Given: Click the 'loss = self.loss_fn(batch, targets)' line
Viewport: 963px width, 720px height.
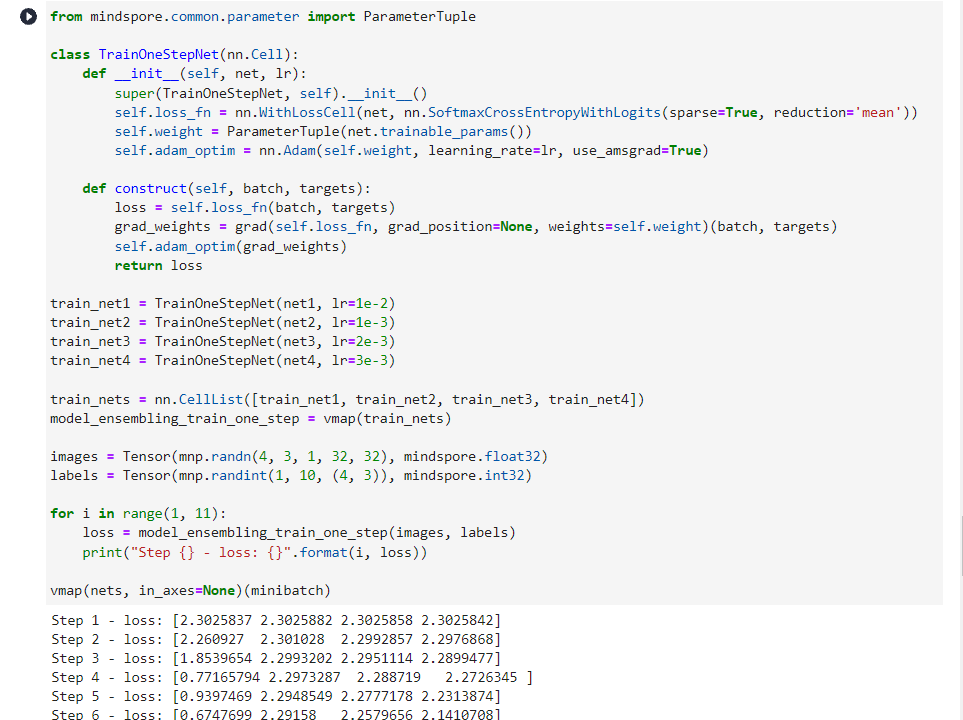Looking at the screenshot, I should pos(255,208).
